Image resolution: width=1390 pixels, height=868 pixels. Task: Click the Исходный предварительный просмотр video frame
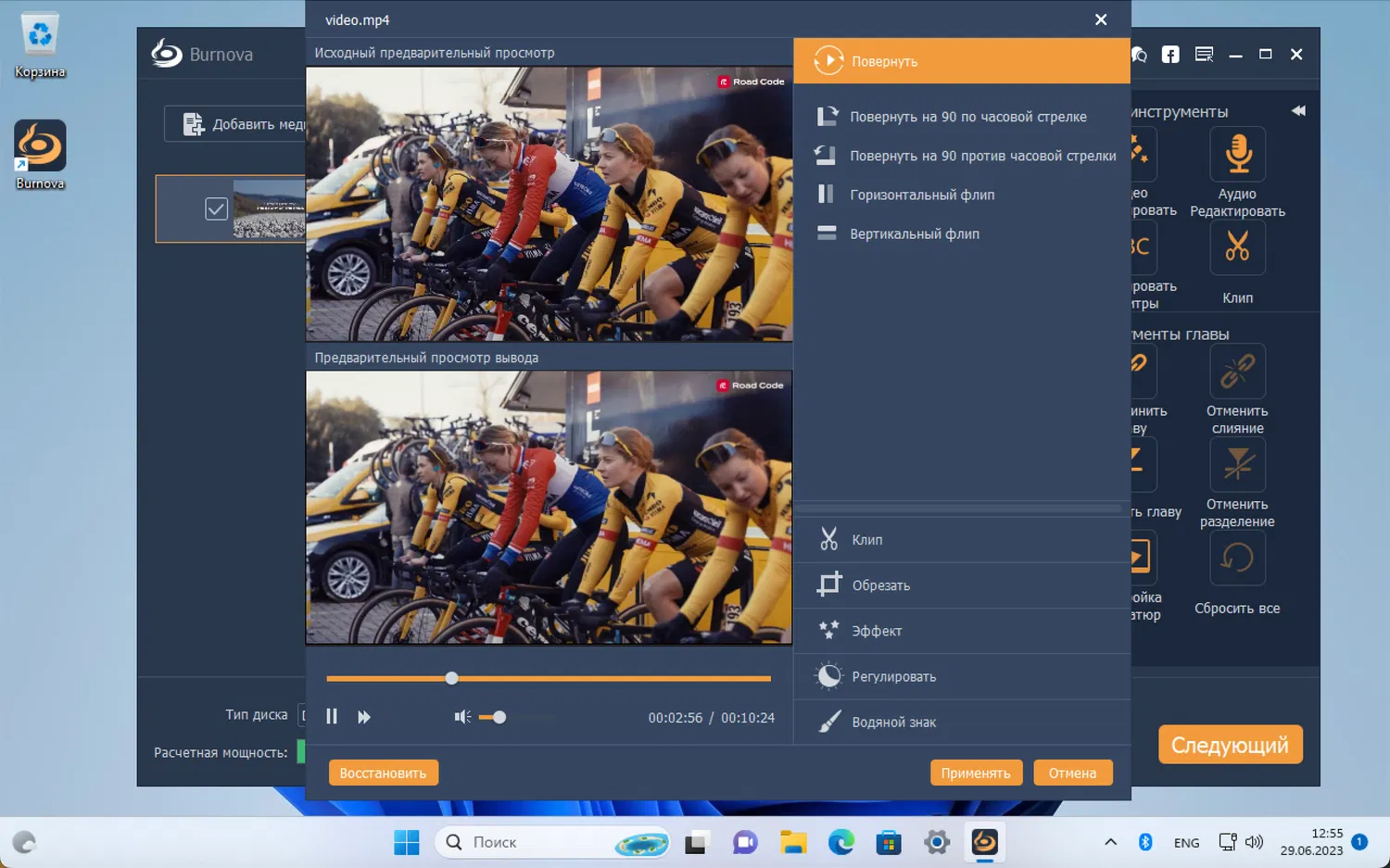click(x=550, y=204)
